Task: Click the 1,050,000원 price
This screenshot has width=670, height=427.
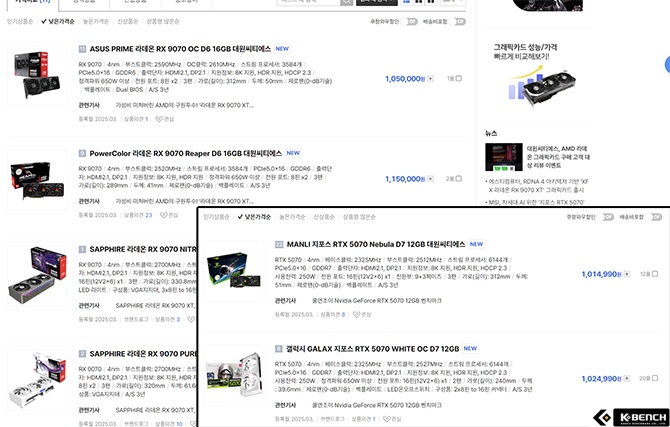Action: [405, 79]
